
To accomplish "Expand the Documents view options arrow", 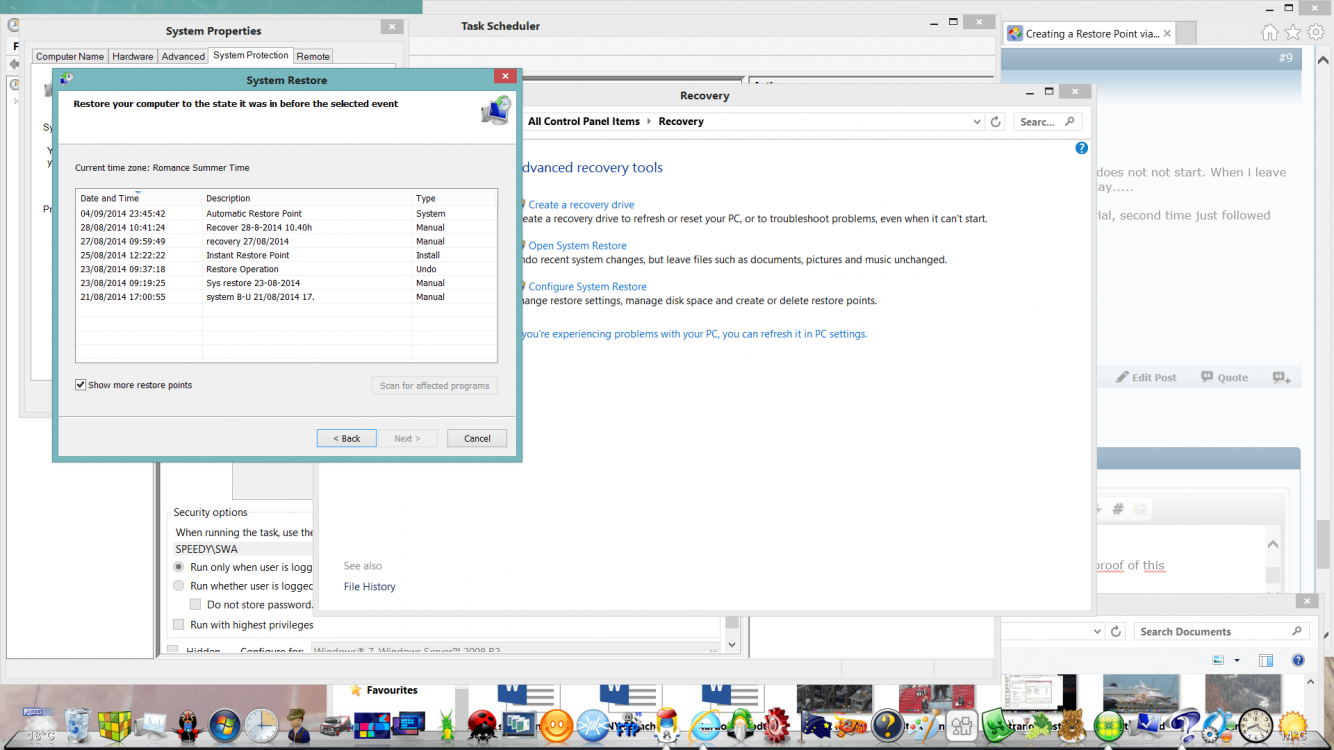I will tap(1237, 661).
